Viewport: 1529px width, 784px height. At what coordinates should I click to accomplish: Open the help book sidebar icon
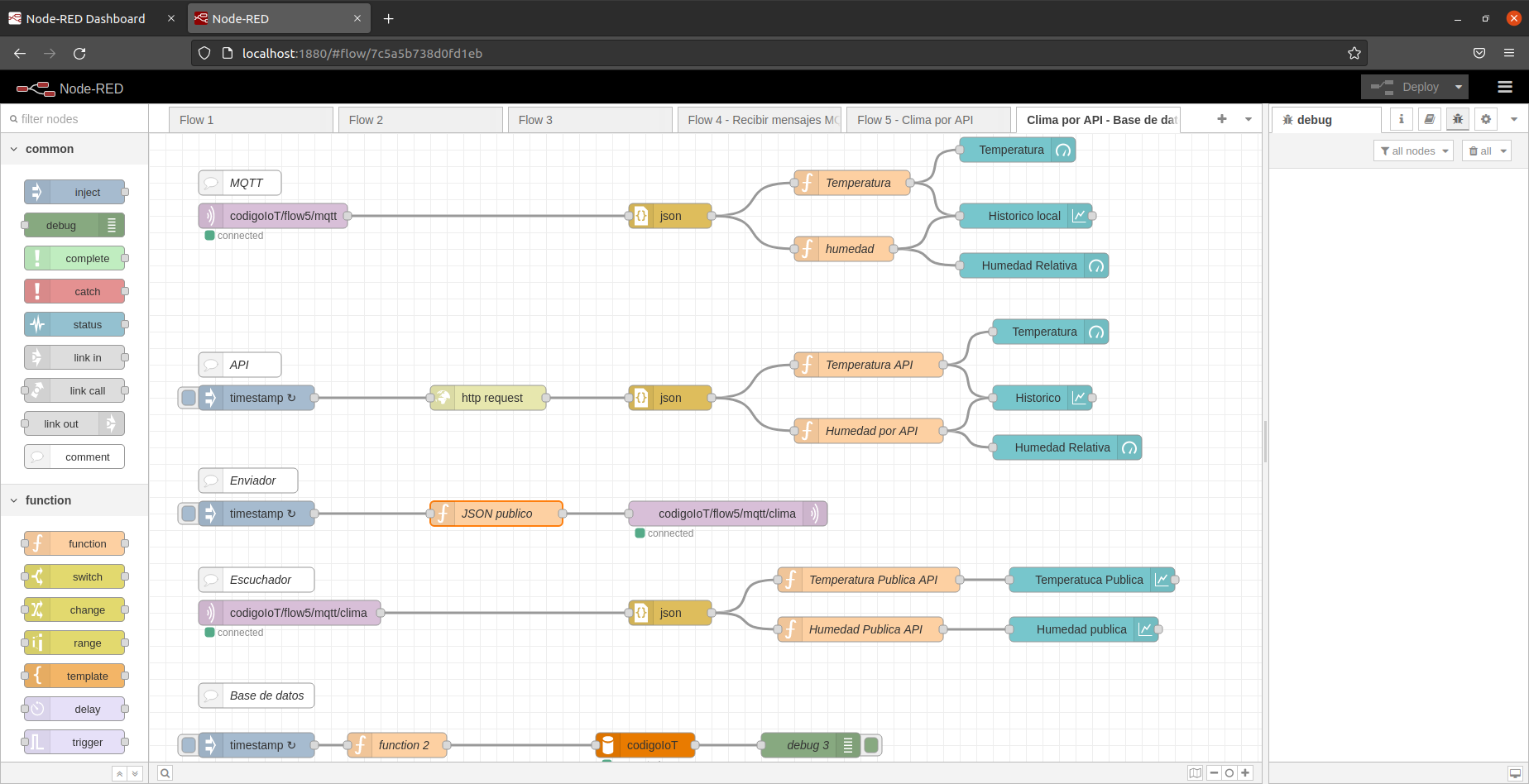point(1429,119)
